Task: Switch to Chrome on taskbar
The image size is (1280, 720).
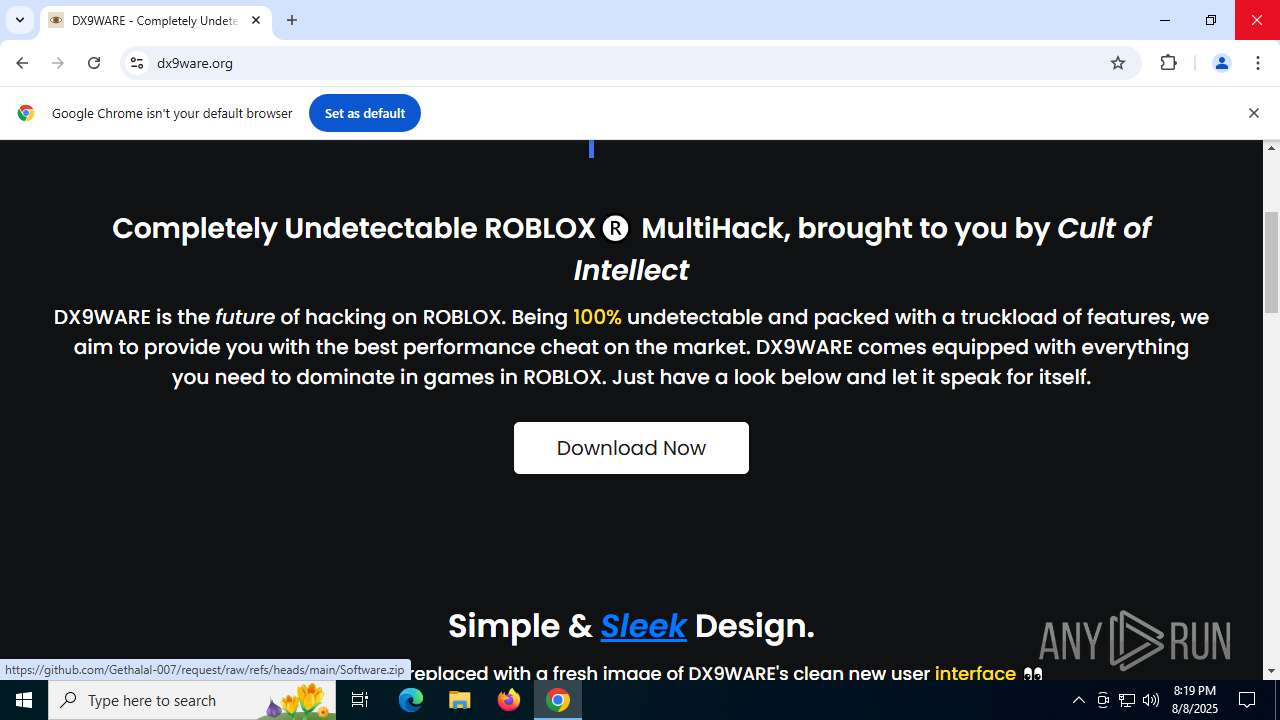Action: pos(558,700)
